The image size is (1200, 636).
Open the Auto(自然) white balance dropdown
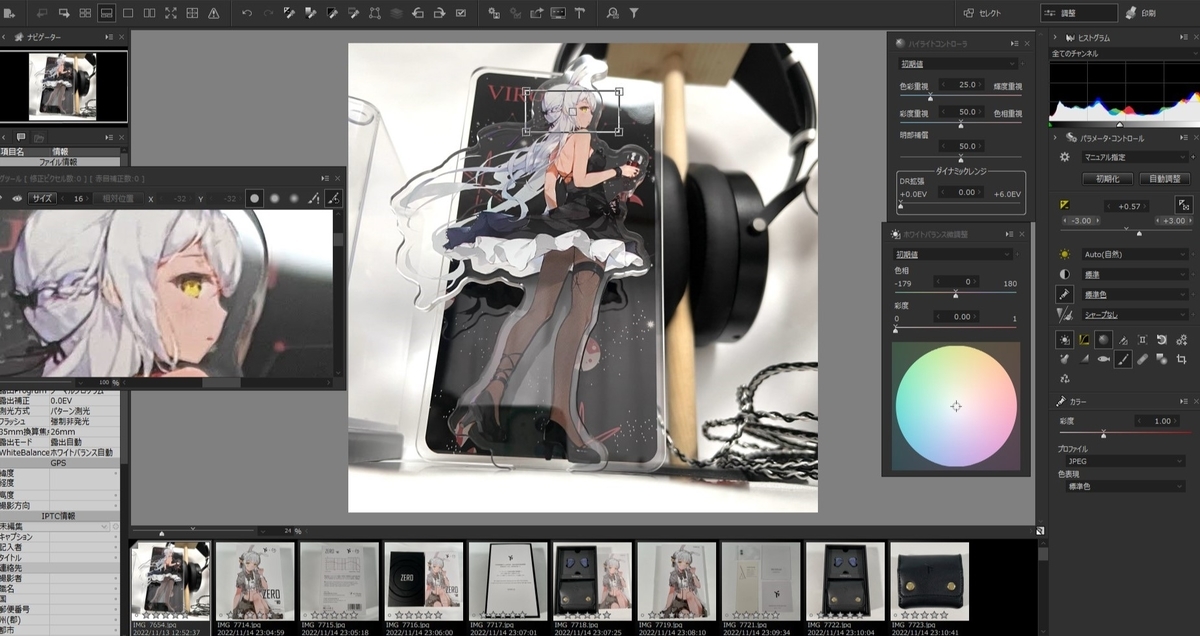[x=1135, y=254]
